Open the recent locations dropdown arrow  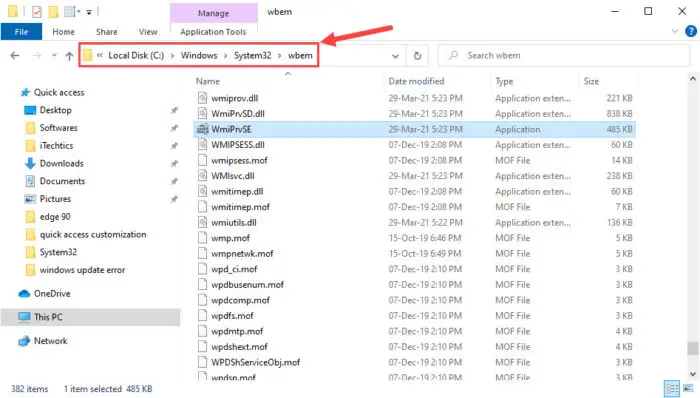(54, 56)
